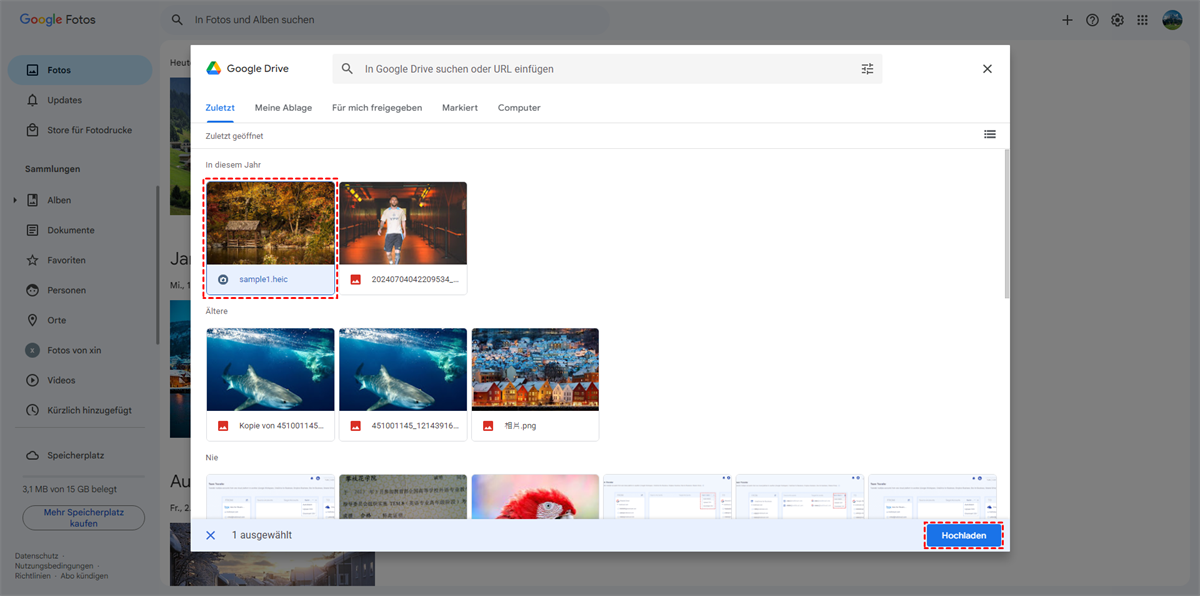Click the Google Drive search field
1200x596 pixels.
click(600, 69)
